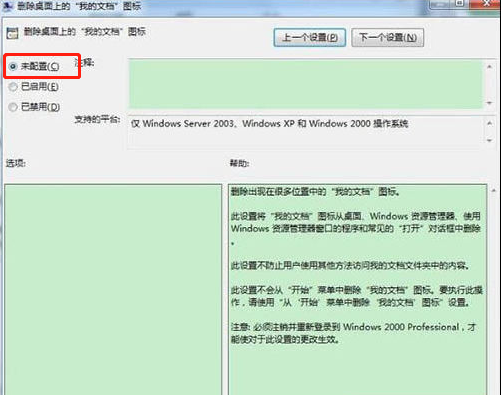Screen dimensions: 501x395
Task: Click the 支持的平台 Windows Server 2003 text box
Action: tap(305, 132)
